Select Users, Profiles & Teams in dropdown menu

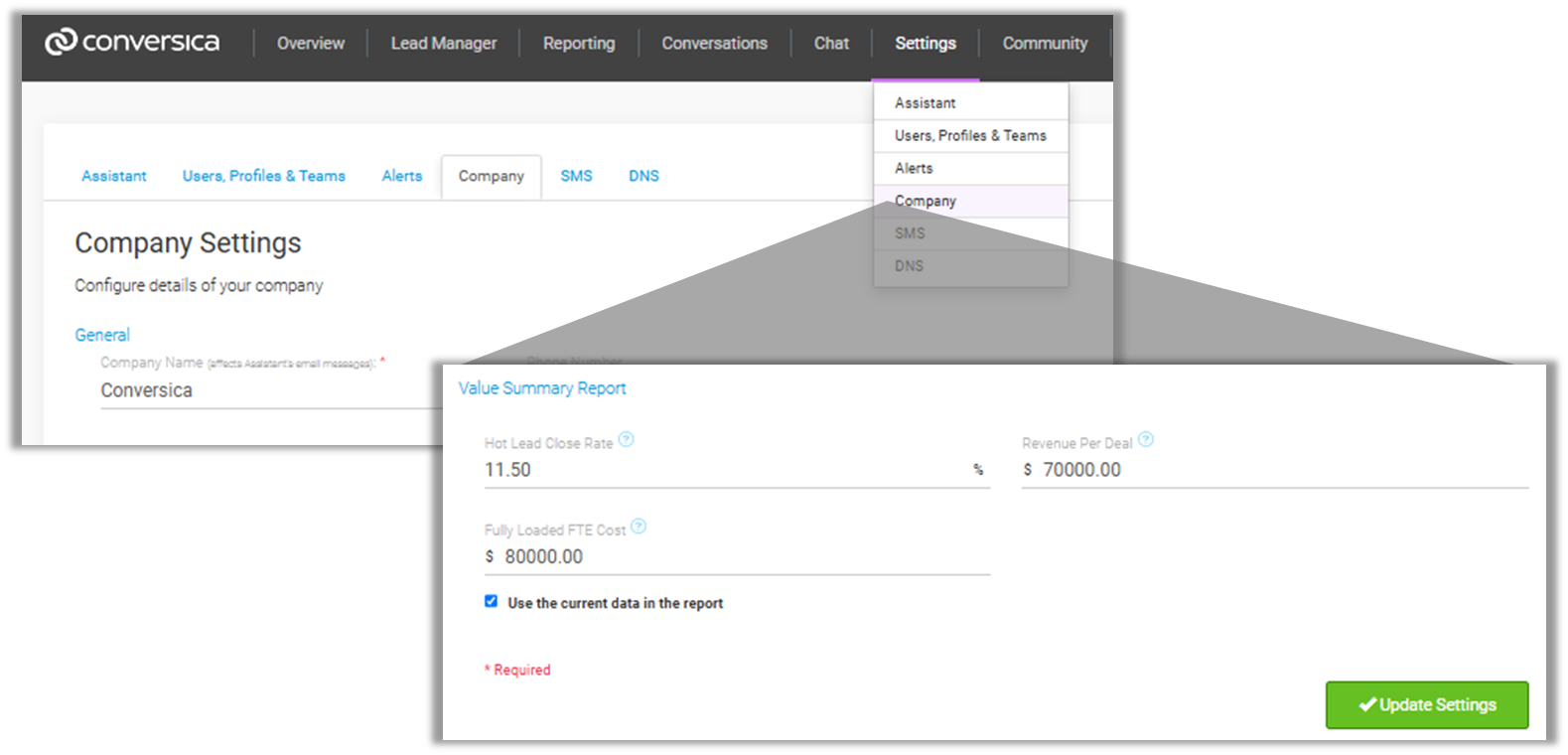click(971, 136)
